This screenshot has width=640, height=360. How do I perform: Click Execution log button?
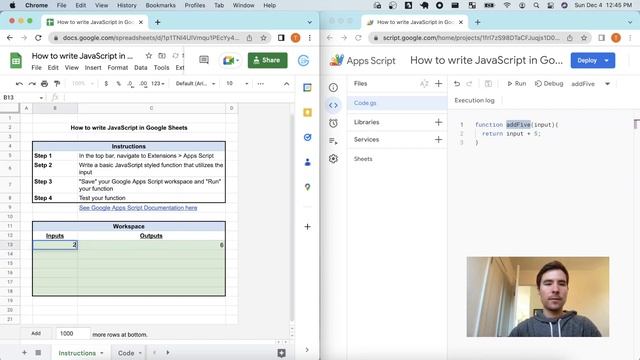tap(474, 100)
